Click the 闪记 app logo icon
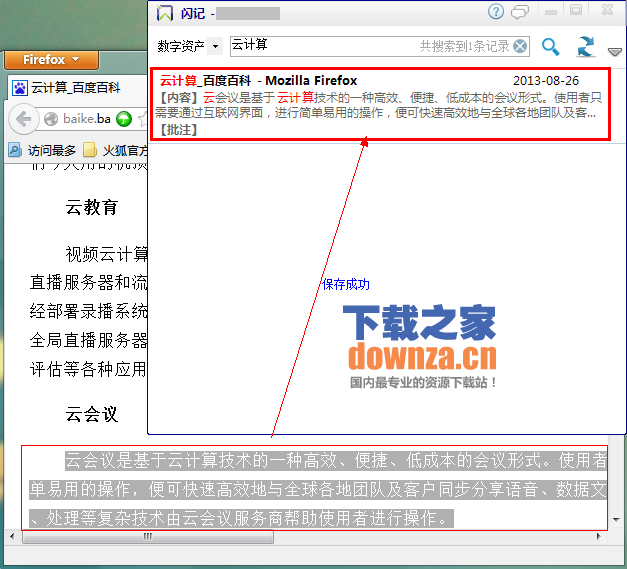The height and width of the screenshot is (569, 627). (164, 13)
